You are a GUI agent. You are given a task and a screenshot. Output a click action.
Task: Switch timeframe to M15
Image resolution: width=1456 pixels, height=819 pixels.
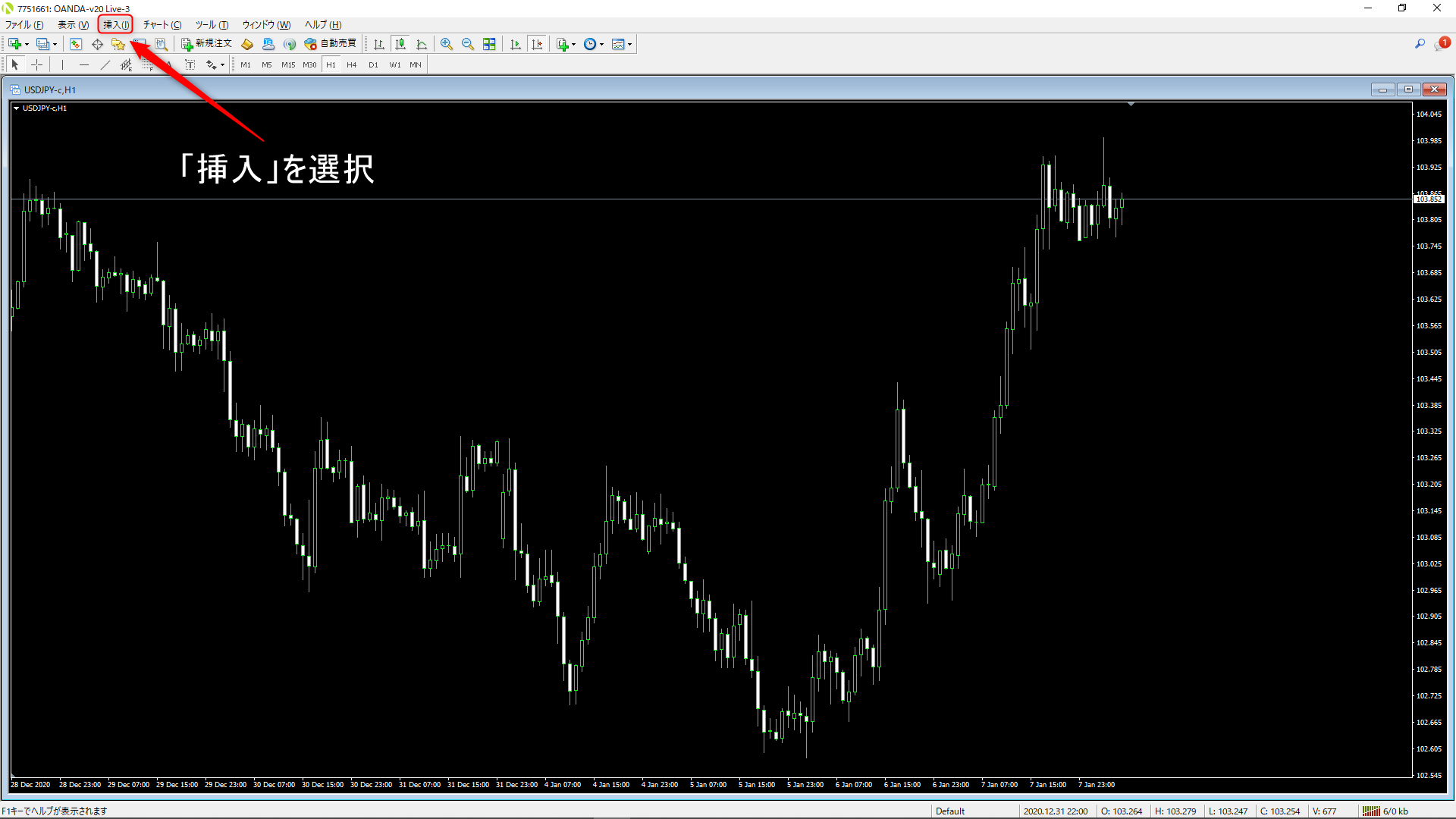[288, 65]
